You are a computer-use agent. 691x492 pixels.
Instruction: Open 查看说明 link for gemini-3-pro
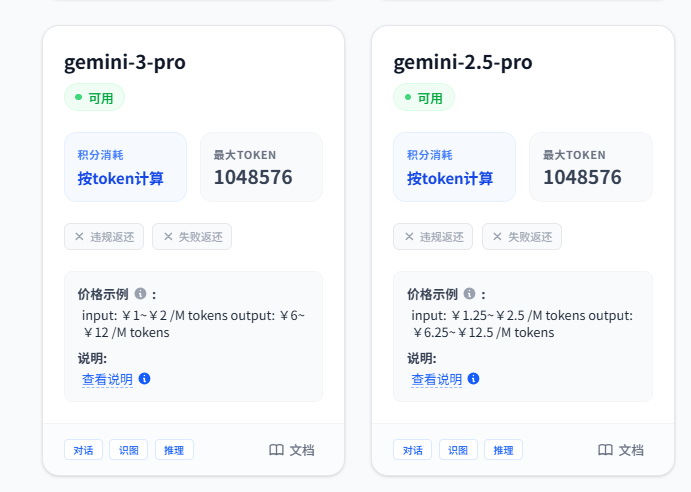coord(107,380)
